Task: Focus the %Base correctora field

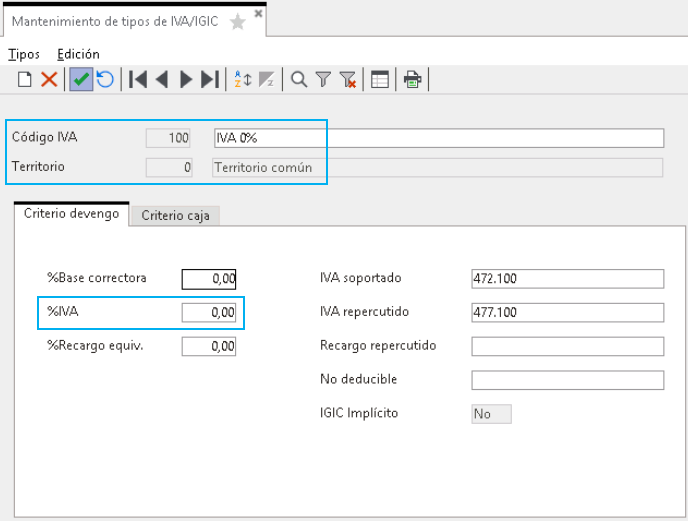Action: pyautogui.click(x=209, y=279)
